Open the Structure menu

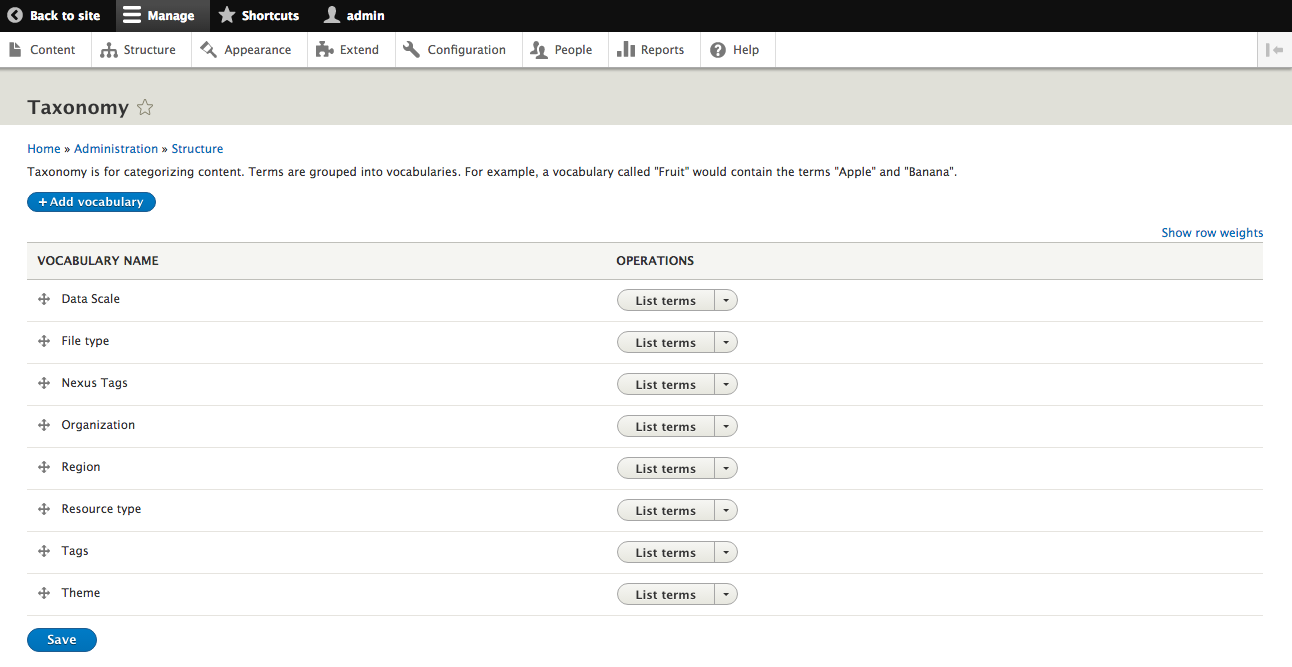click(138, 50)
